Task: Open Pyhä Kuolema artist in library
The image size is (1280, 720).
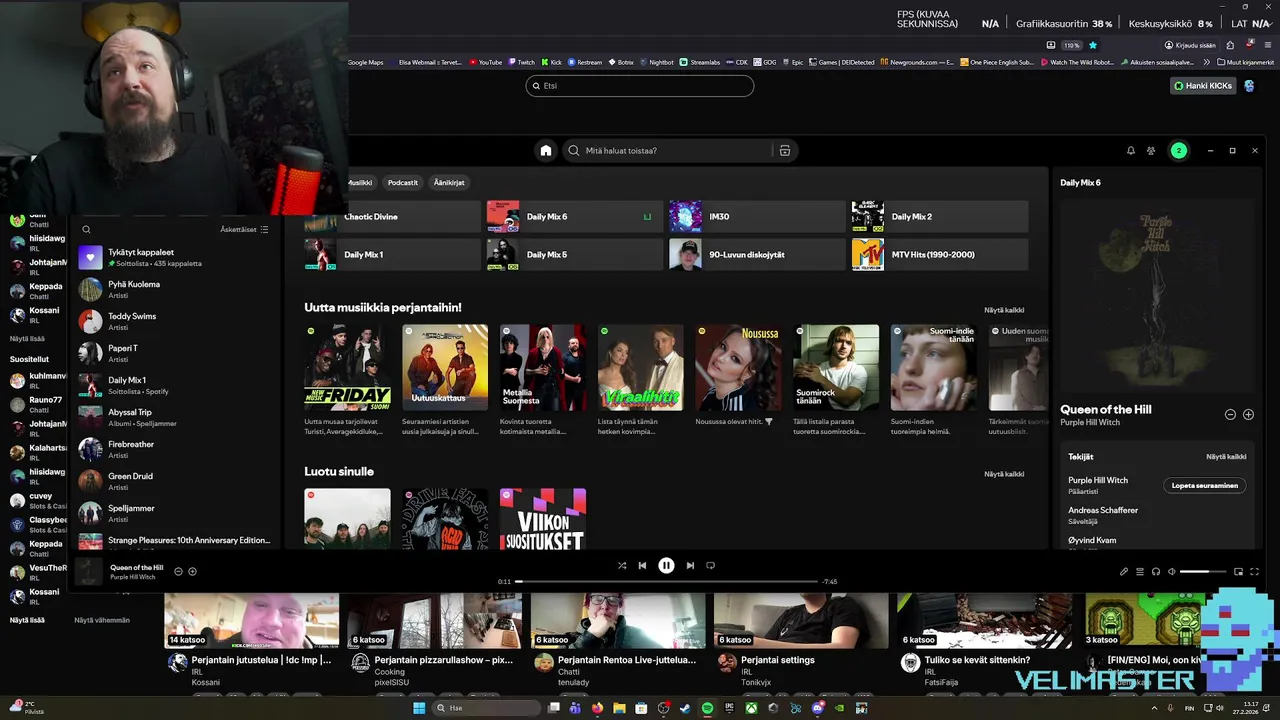Action: [x=175, y=290]
